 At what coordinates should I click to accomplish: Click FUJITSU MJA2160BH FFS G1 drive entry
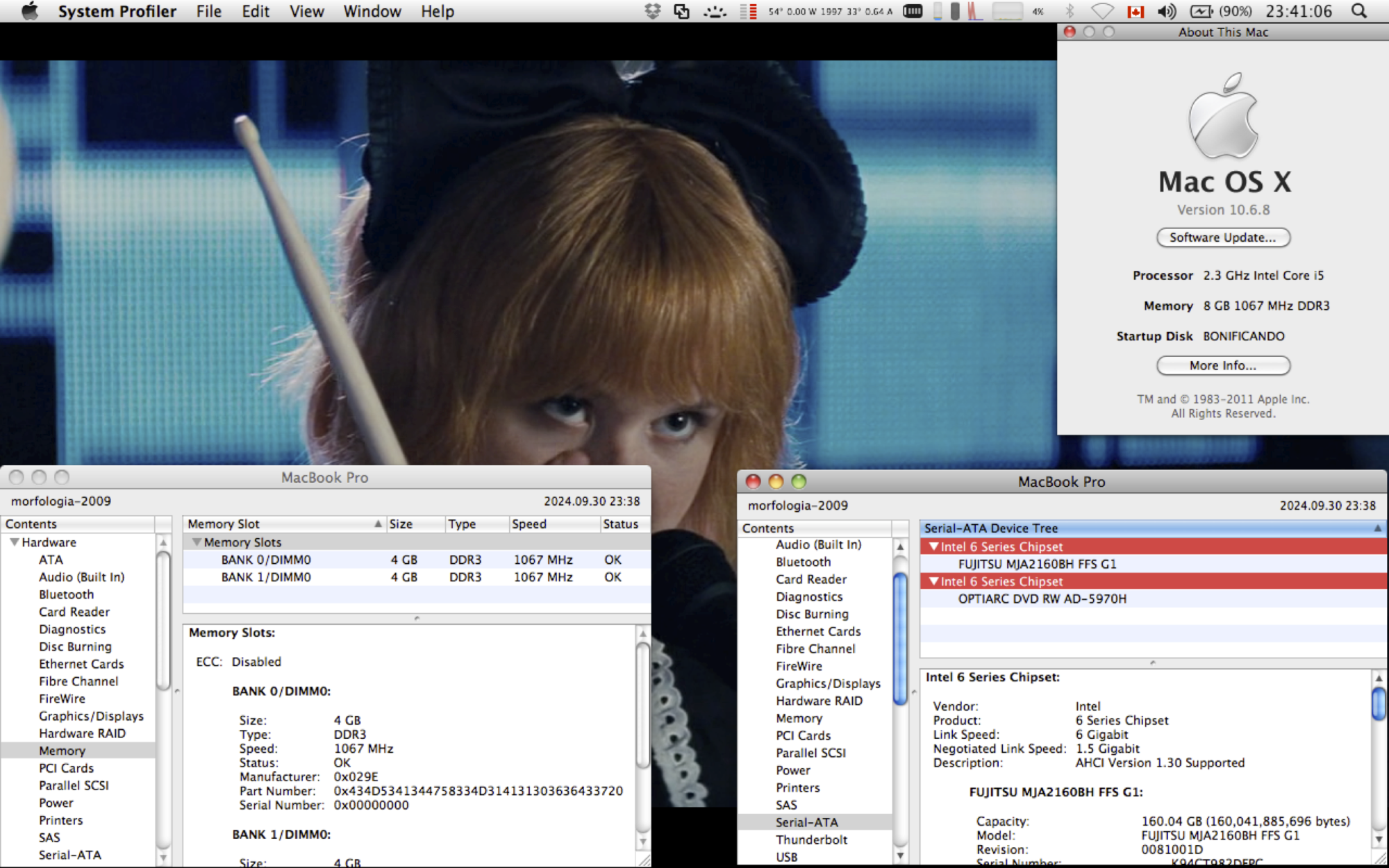click(x=1039, y=564)
